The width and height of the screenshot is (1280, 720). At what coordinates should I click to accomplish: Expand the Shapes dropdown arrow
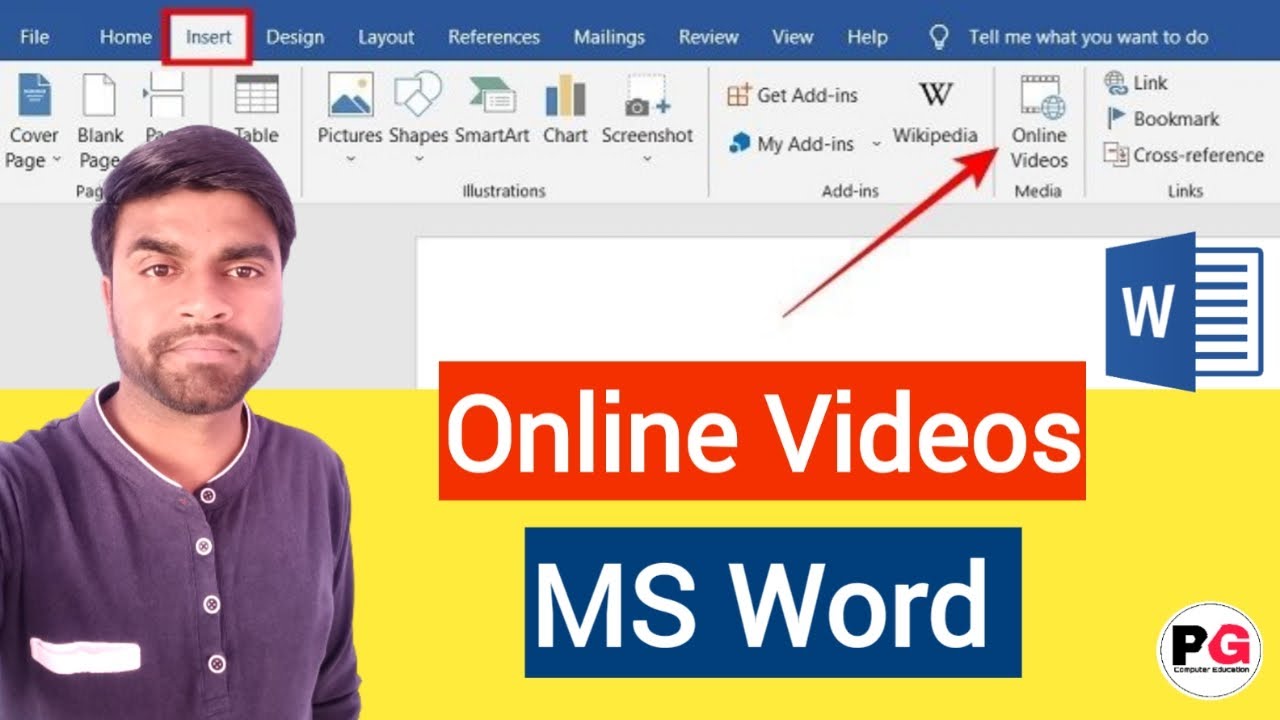point(418,159)
